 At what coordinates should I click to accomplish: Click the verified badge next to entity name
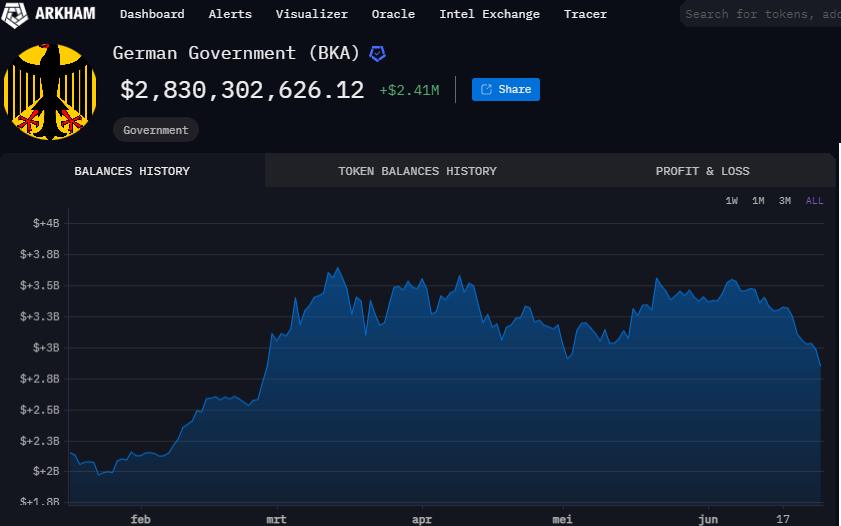378,53
